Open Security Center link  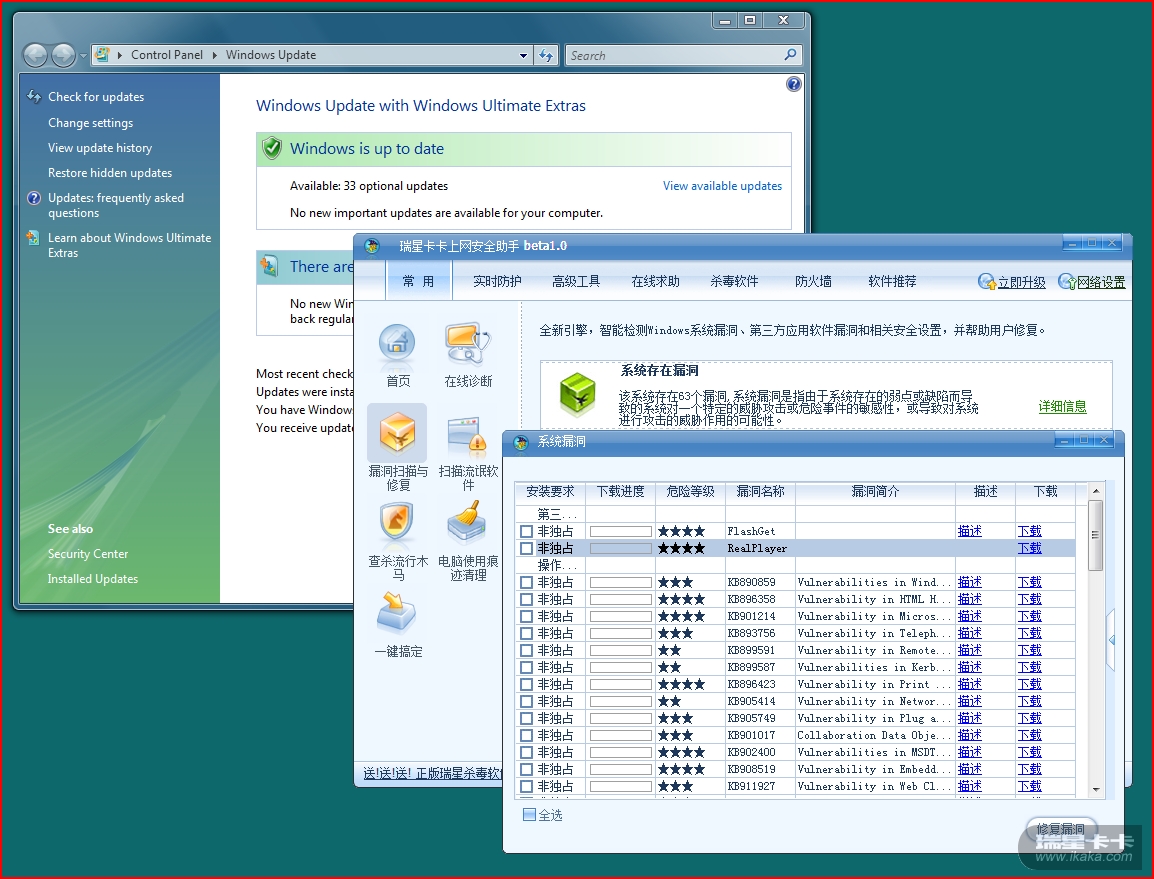[88, 554]
